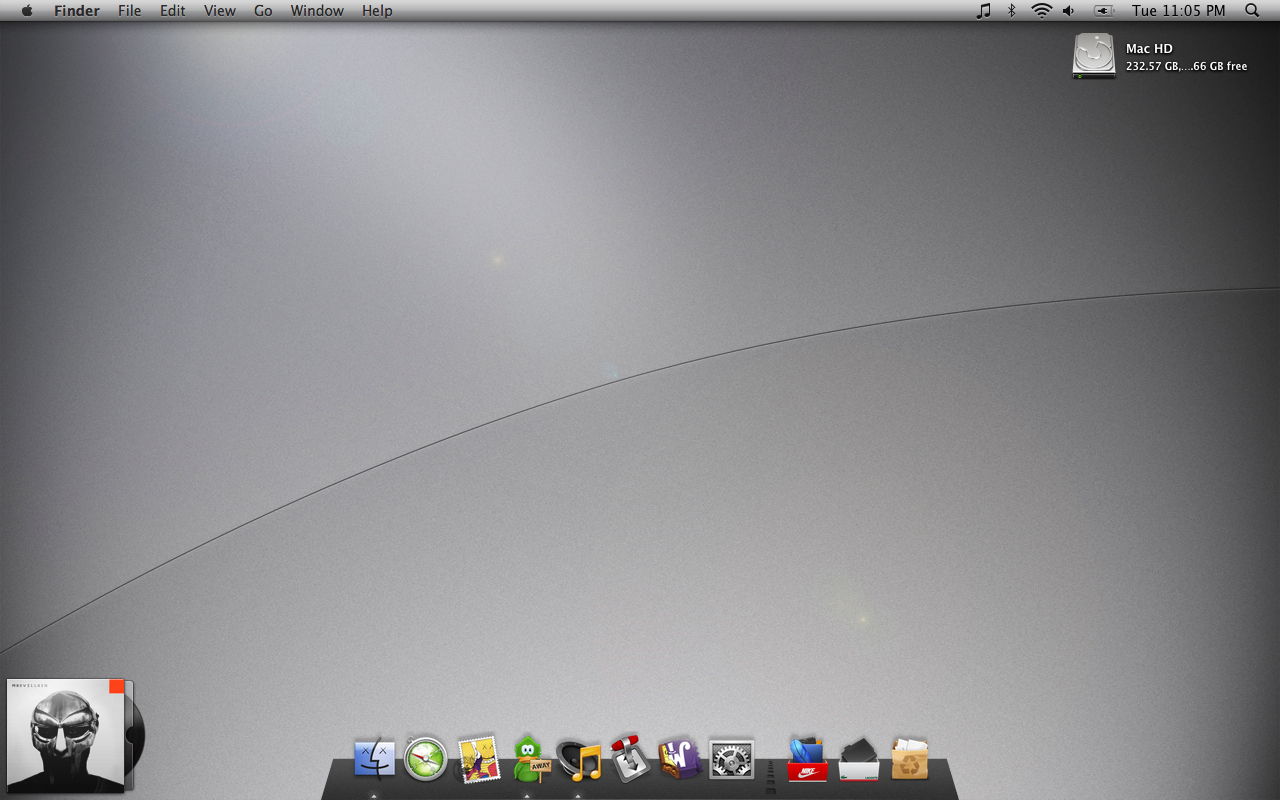1280x800 pixels.
Task: Click the music note menu bar icon
Action: pyautogui.click(x=984, y=11)
